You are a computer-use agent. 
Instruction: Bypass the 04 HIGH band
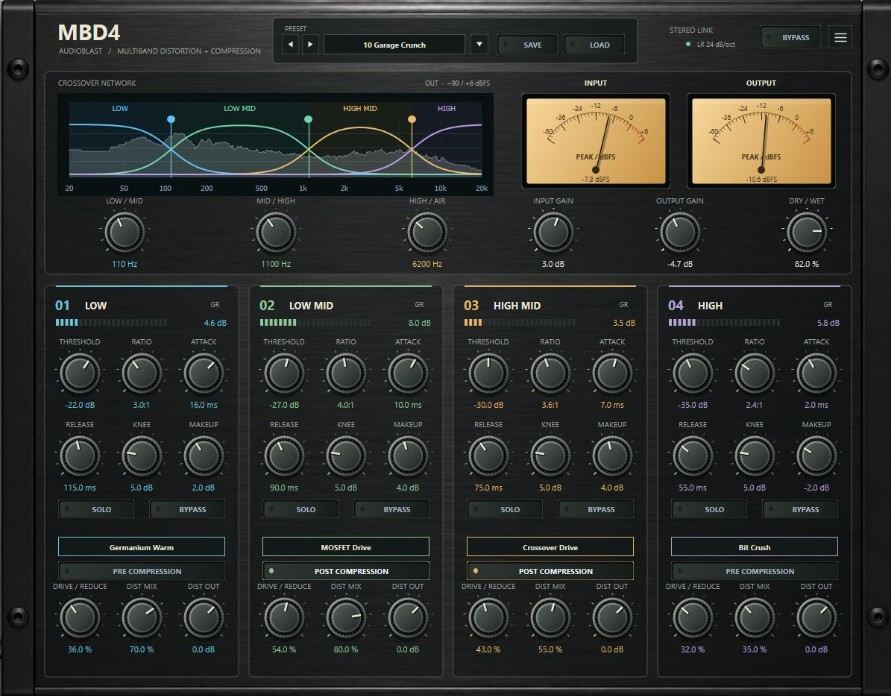[x=800, y=510]
